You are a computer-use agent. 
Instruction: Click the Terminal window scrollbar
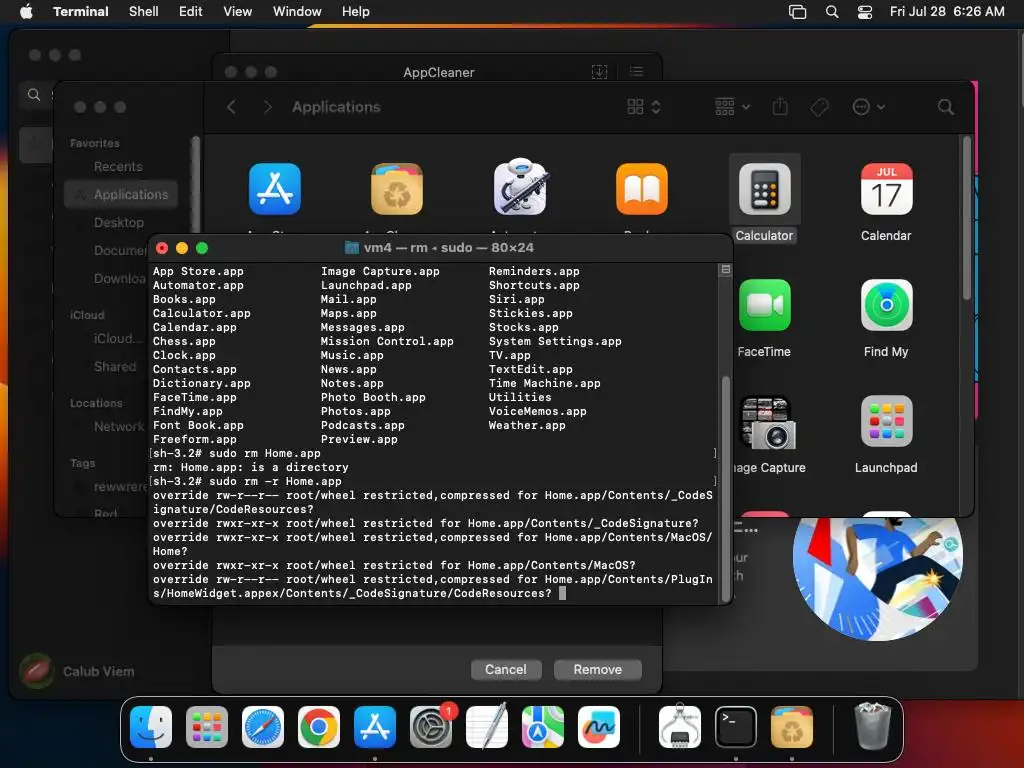pos(725,488)
